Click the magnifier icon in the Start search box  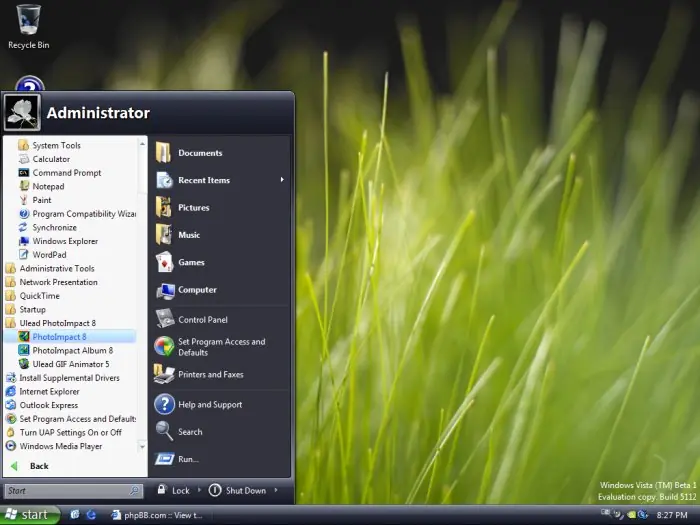(135, 491)
